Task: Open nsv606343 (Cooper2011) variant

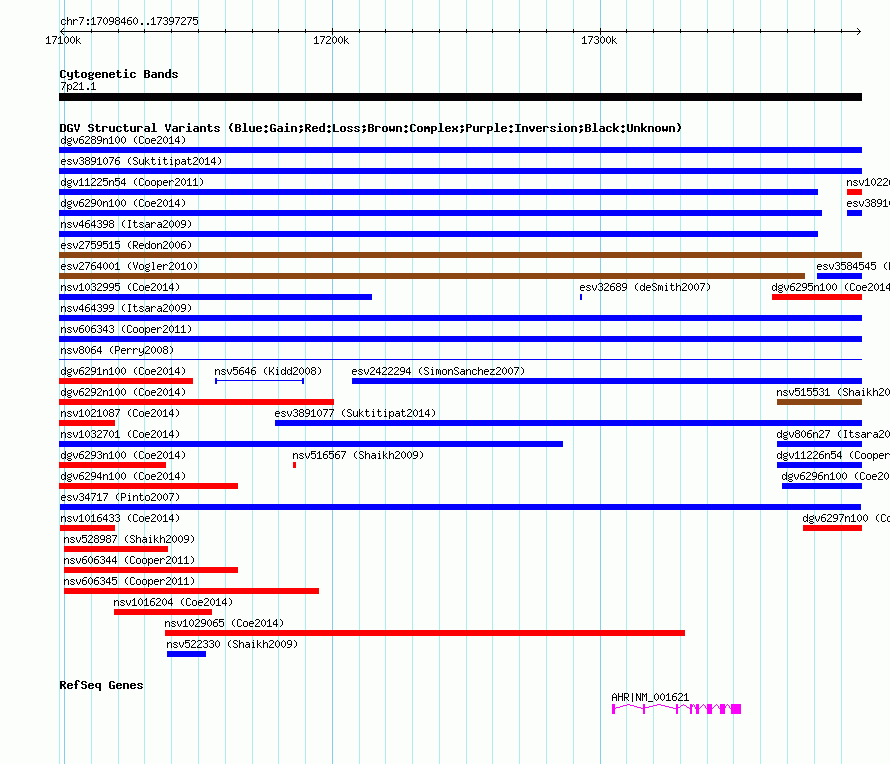Action: (126, 329)
